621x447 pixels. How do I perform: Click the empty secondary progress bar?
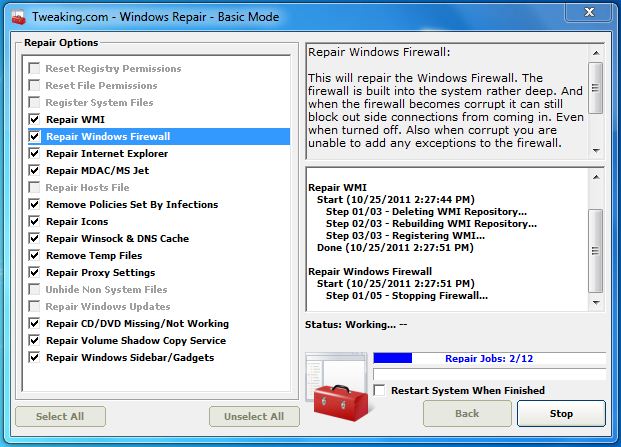coord(490,374)
